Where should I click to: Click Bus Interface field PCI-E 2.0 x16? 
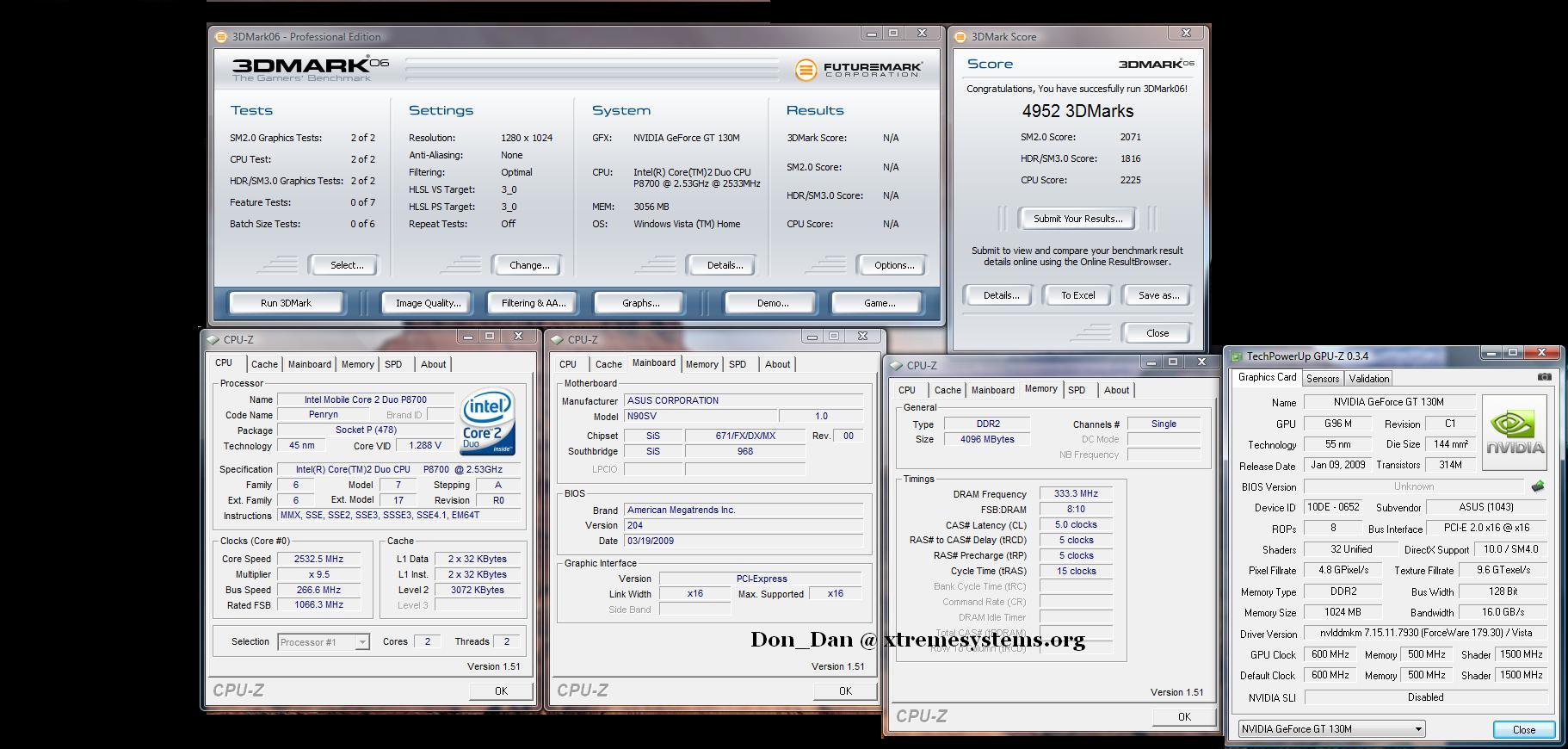pos(1487,528)
